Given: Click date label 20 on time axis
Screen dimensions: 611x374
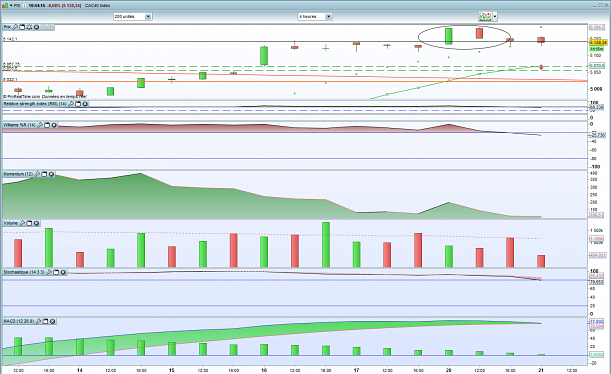Looking at the screenshot, I should pos(449,370).
